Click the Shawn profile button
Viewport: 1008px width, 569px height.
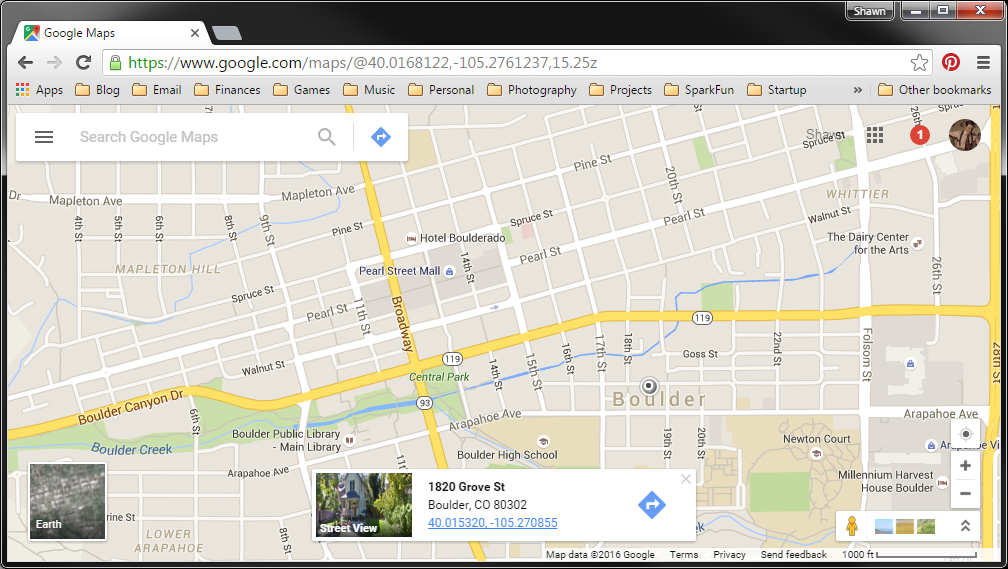click(869, 11)
